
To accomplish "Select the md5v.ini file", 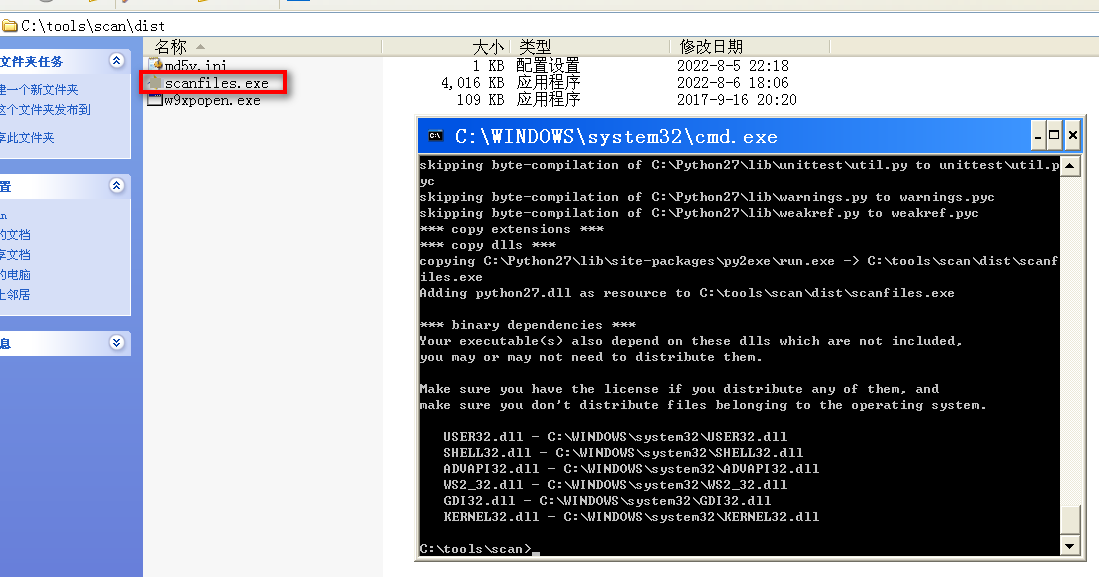I will click(x=196, y=67).
